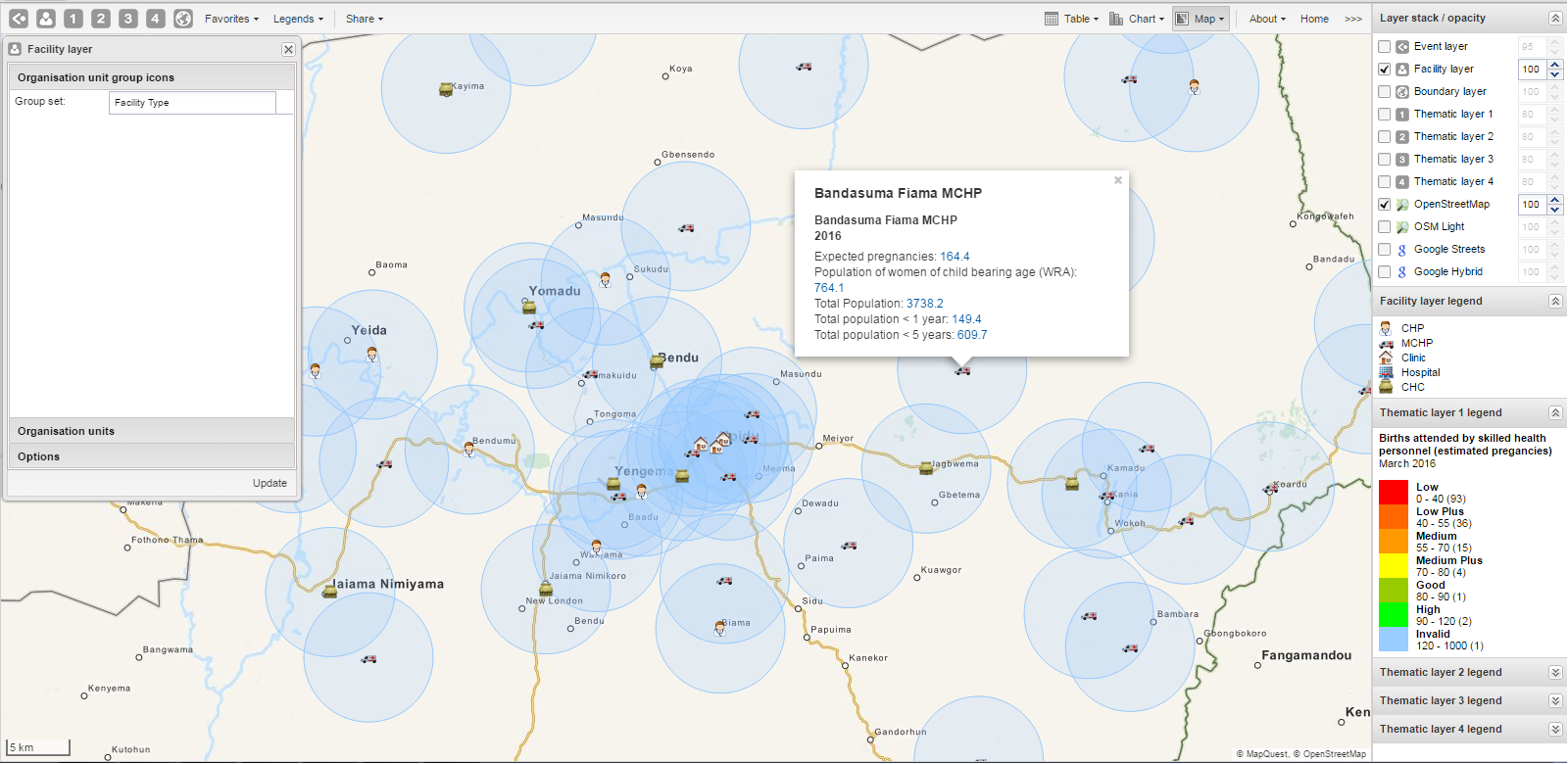The image size is (1568, 764).
Task: Increase the Facility layer opacity value
Action: click(x=1555, y=65)
